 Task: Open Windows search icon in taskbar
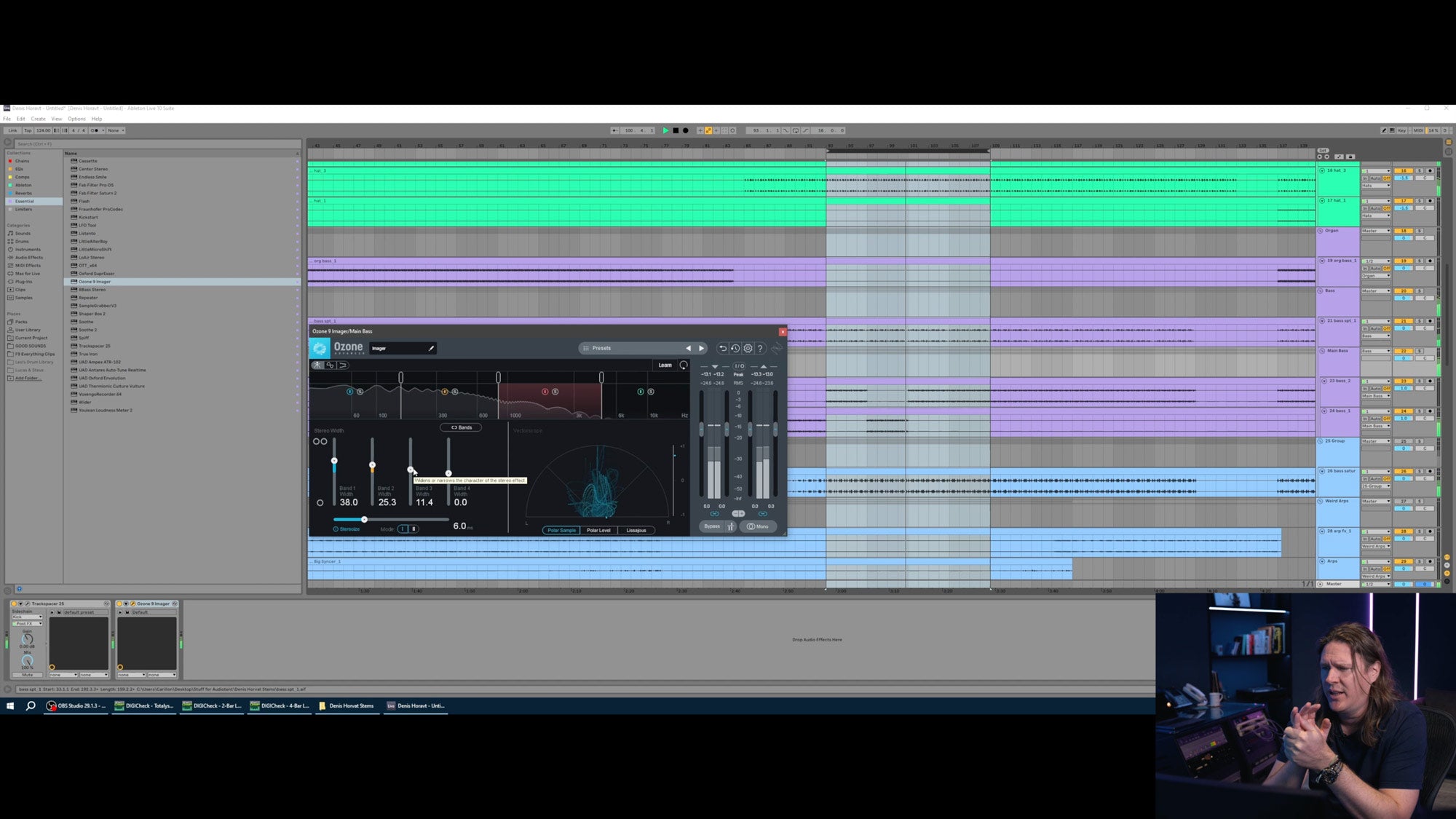point(31,705)
